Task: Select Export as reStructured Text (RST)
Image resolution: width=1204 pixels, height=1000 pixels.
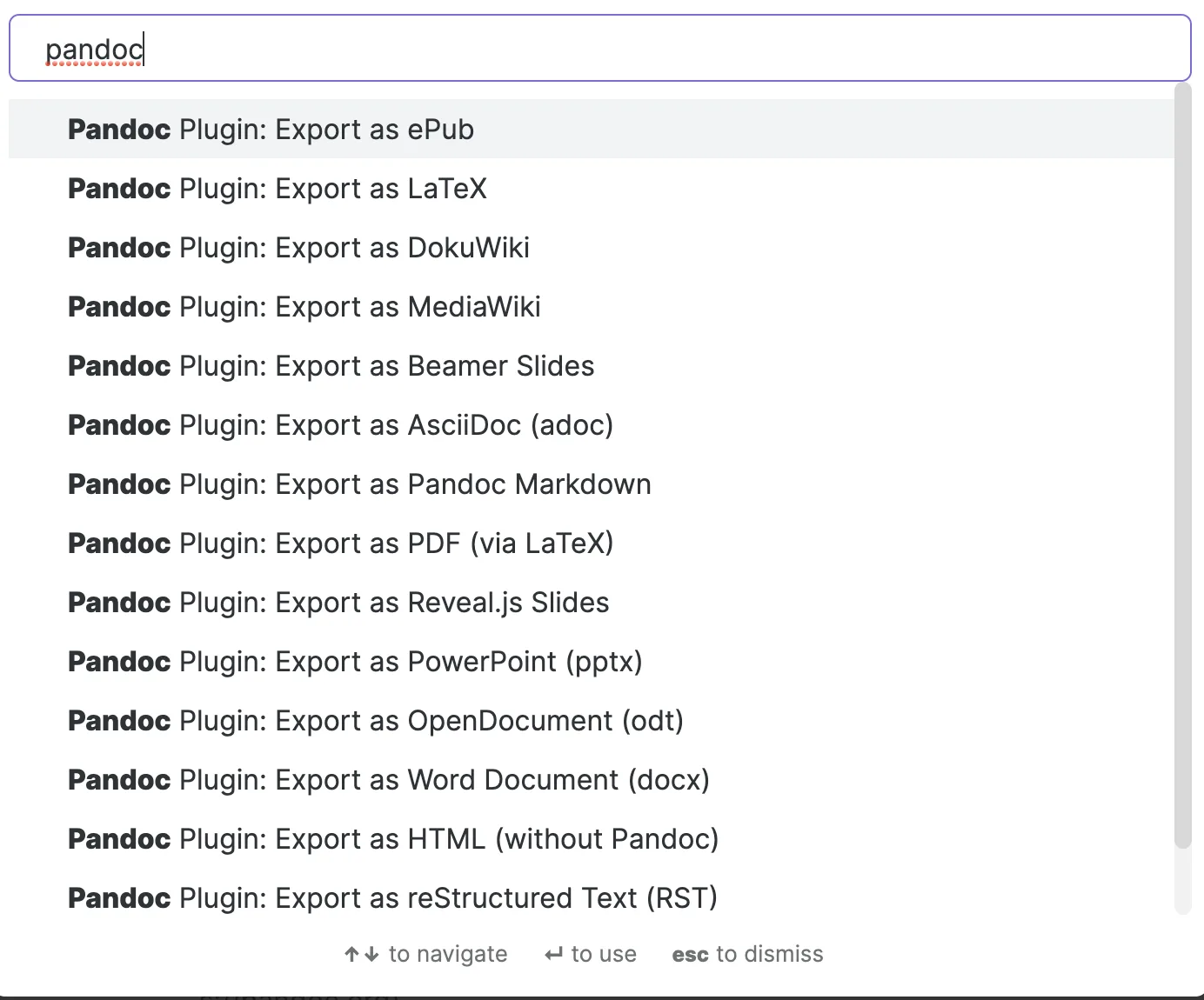Action: pyautogui.click(x=392, y=898)
